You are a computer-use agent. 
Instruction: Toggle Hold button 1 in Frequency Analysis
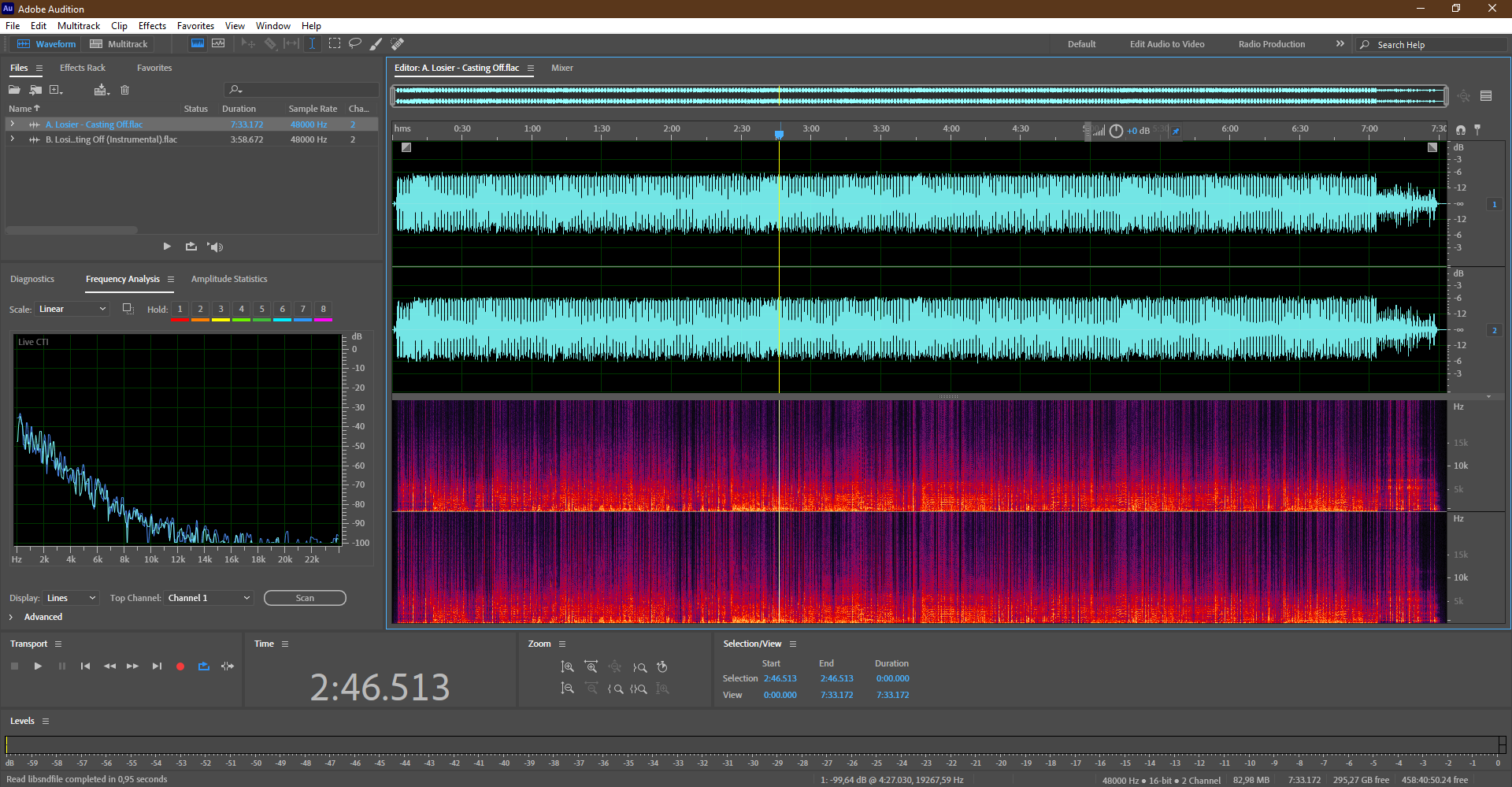coord(180,310)
